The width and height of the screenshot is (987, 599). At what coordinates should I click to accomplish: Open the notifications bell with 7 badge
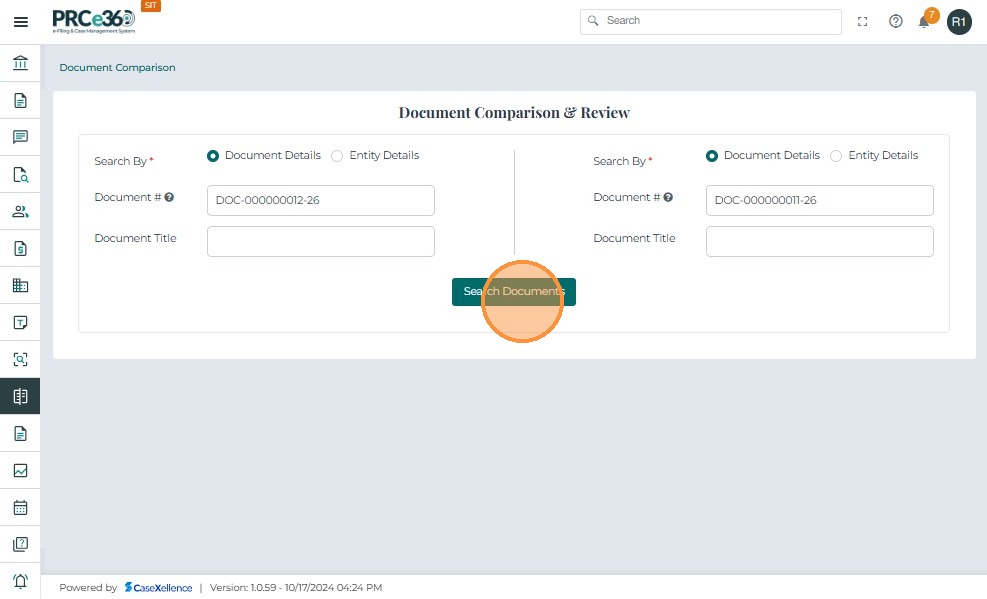tap(924, 21)
